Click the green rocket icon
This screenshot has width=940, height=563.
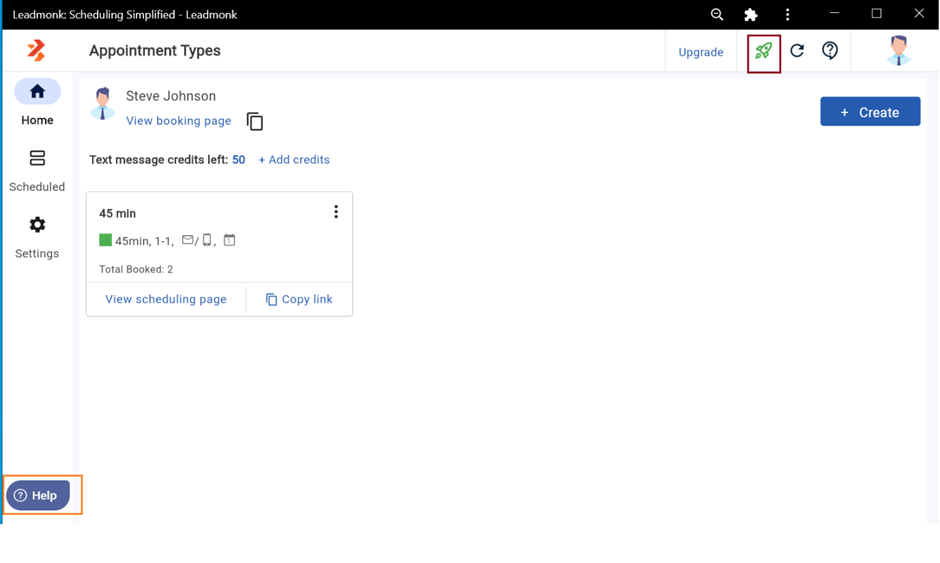[x=763, y=51]
